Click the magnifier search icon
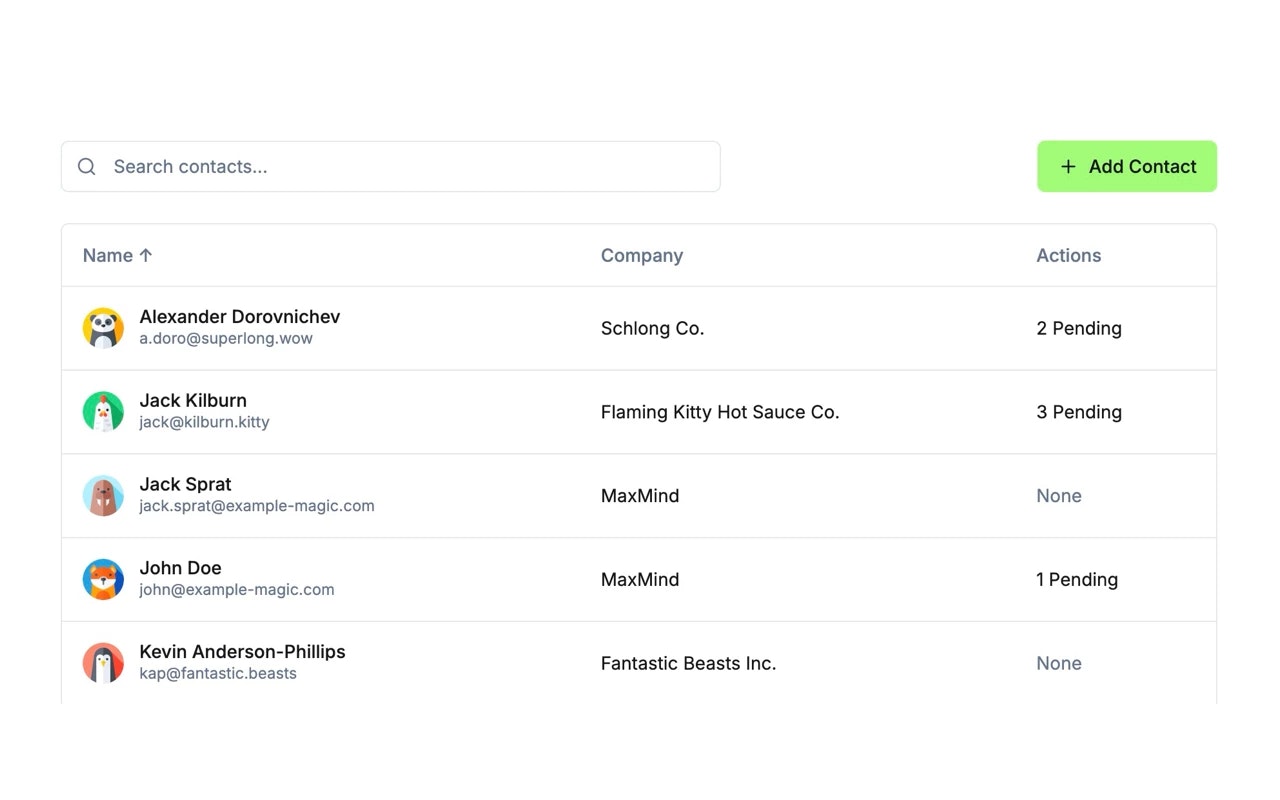The image size is (1280, 800). point(87,167)
